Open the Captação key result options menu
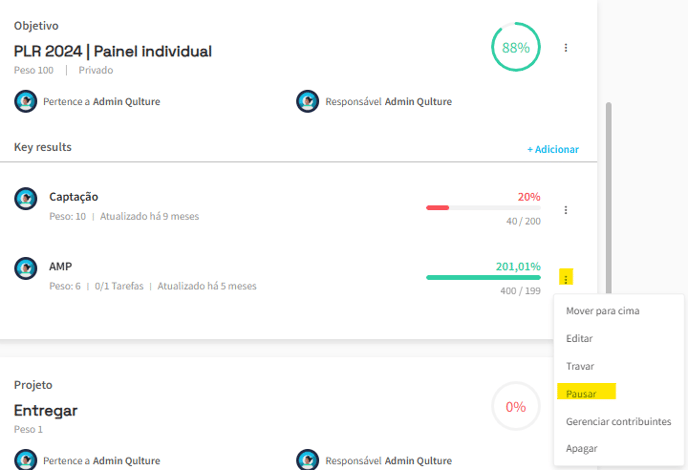 (x=566, y=210)
